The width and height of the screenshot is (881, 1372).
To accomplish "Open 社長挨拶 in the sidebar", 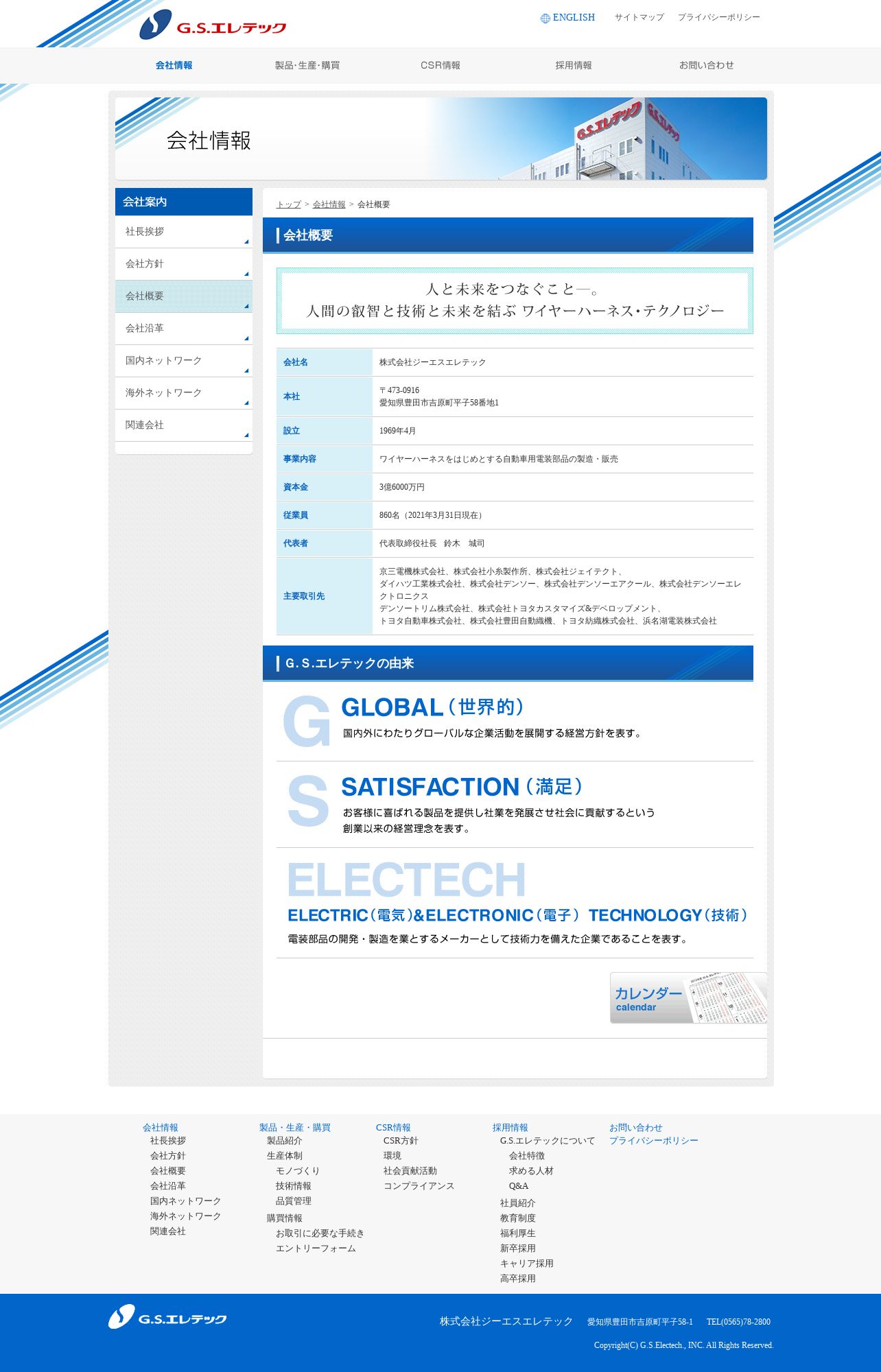I will 184,232.
